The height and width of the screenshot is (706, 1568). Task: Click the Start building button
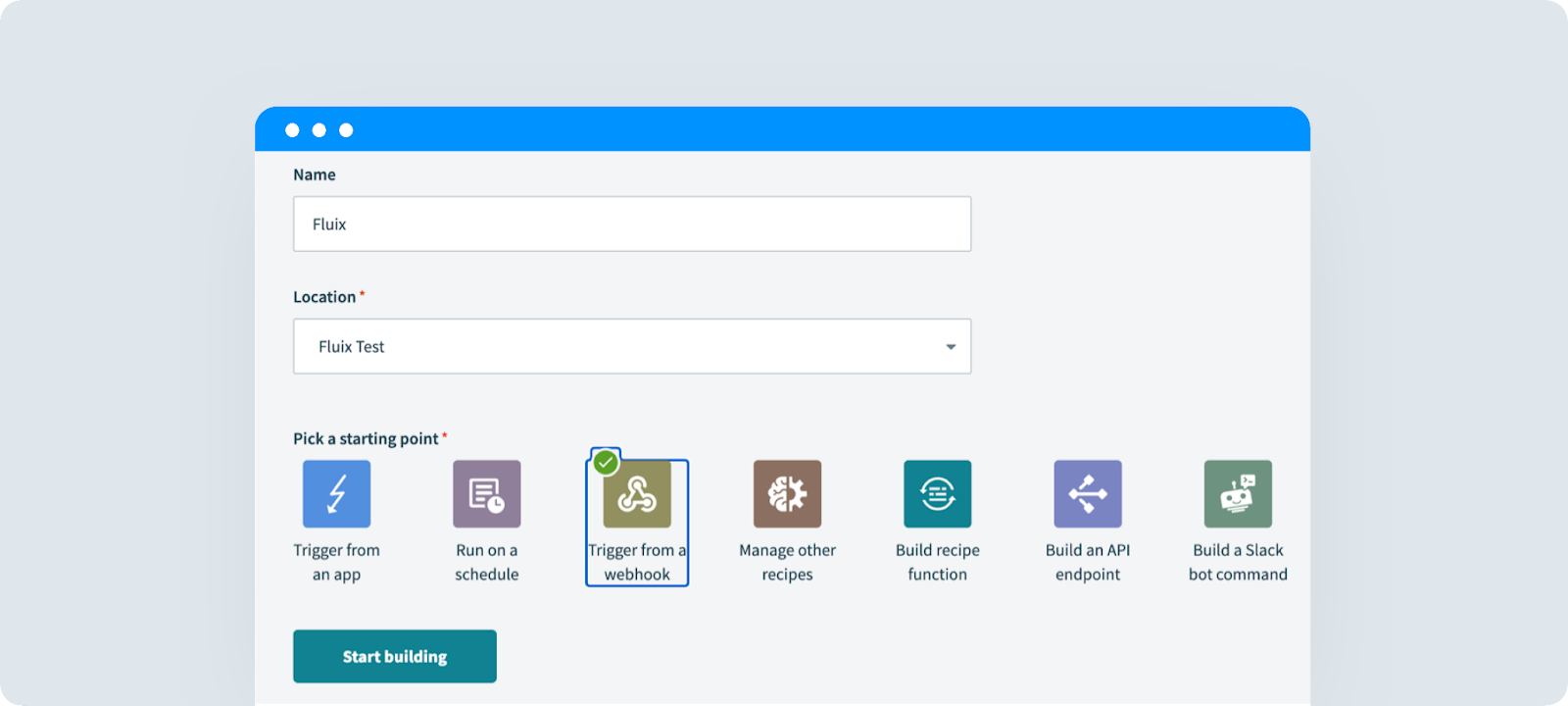tap(395, 656)
